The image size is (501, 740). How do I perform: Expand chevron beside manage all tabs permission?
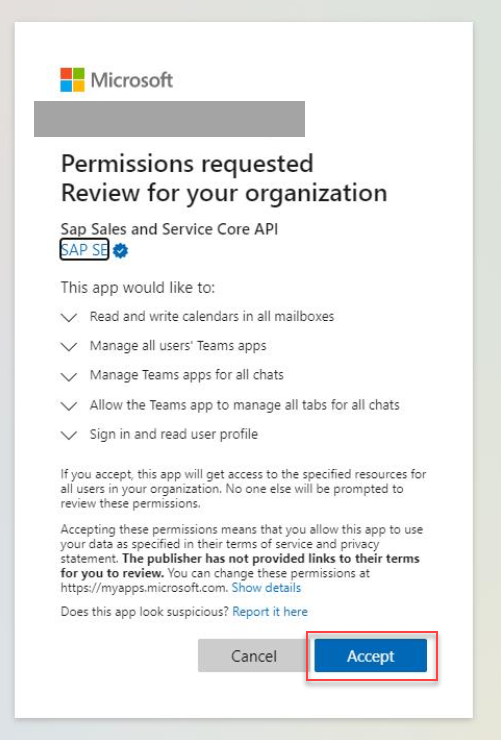(69, 406)
